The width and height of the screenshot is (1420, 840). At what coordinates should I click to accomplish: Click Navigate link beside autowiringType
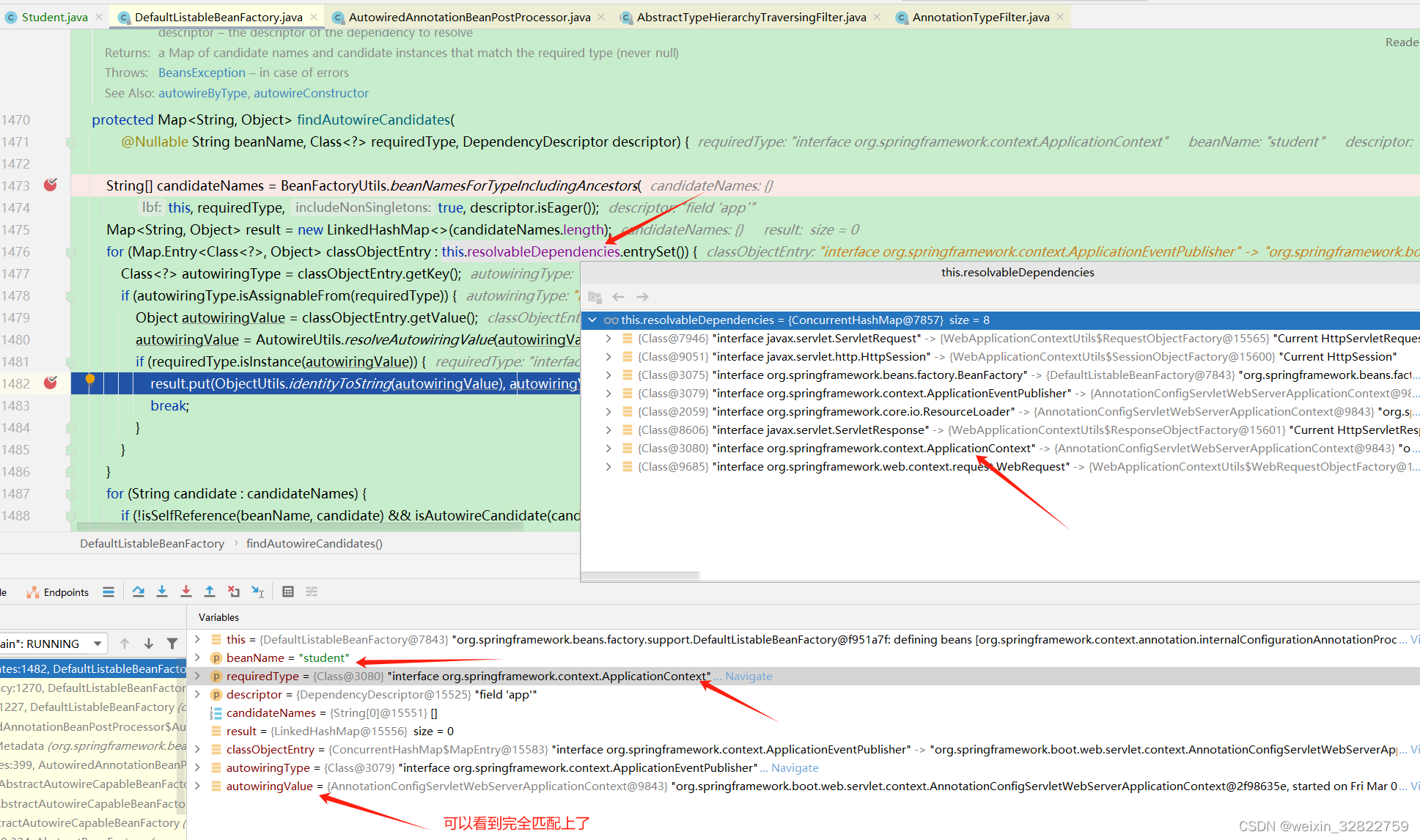coord(795,767)
